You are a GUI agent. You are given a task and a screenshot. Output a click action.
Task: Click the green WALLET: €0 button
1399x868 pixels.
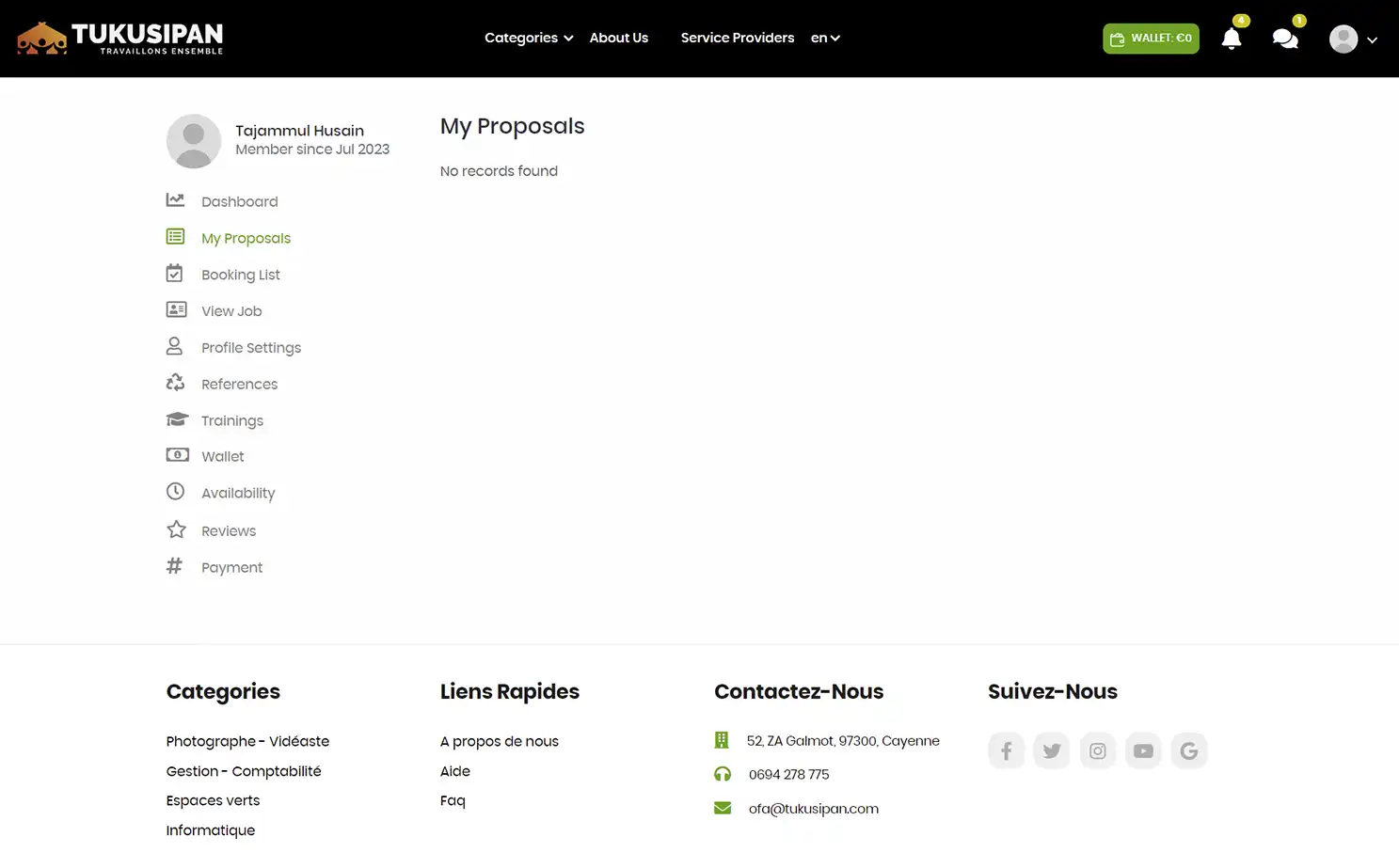[1150, 39]
